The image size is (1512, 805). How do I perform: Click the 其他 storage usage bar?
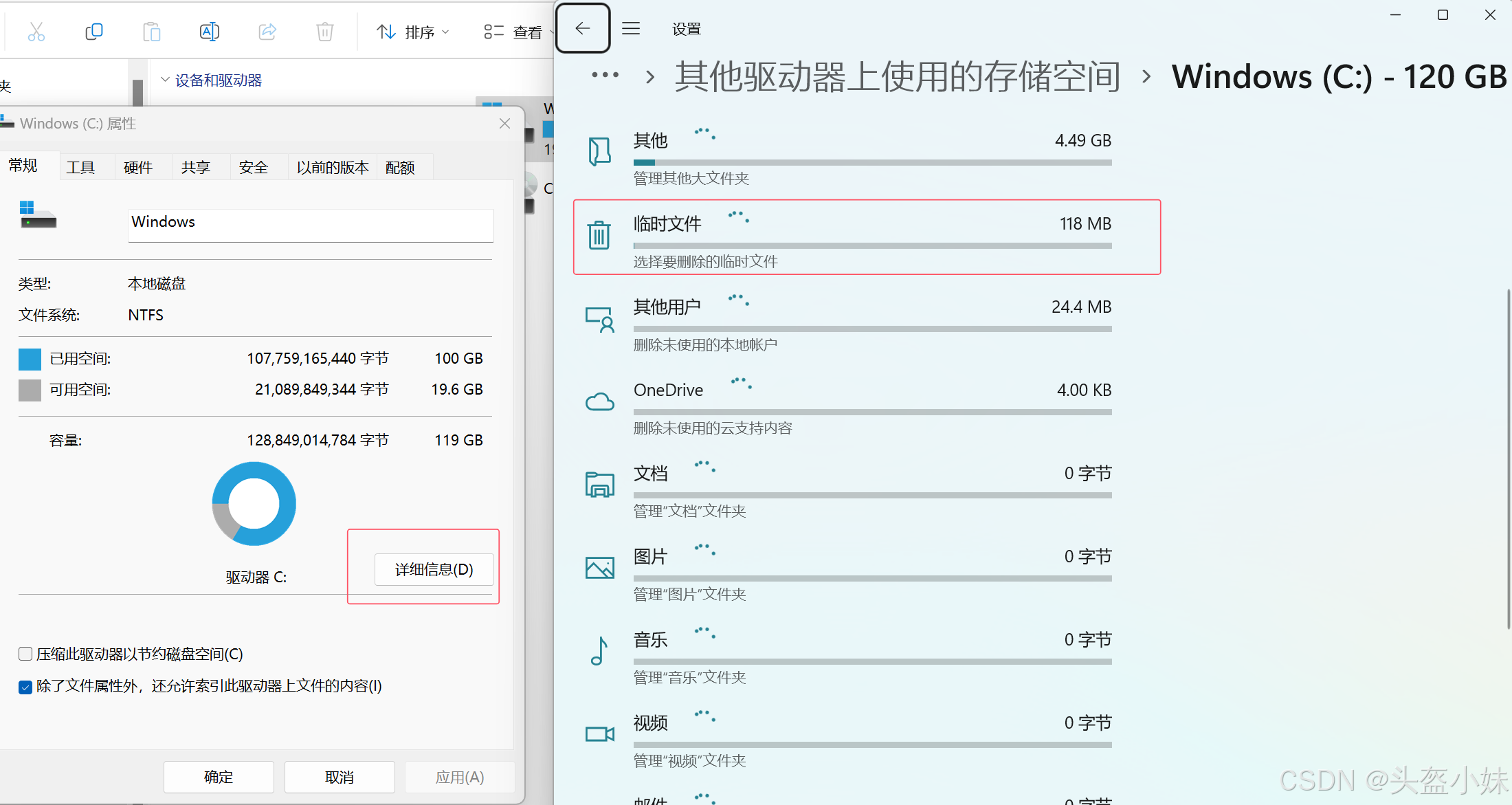tap(872, 163)
